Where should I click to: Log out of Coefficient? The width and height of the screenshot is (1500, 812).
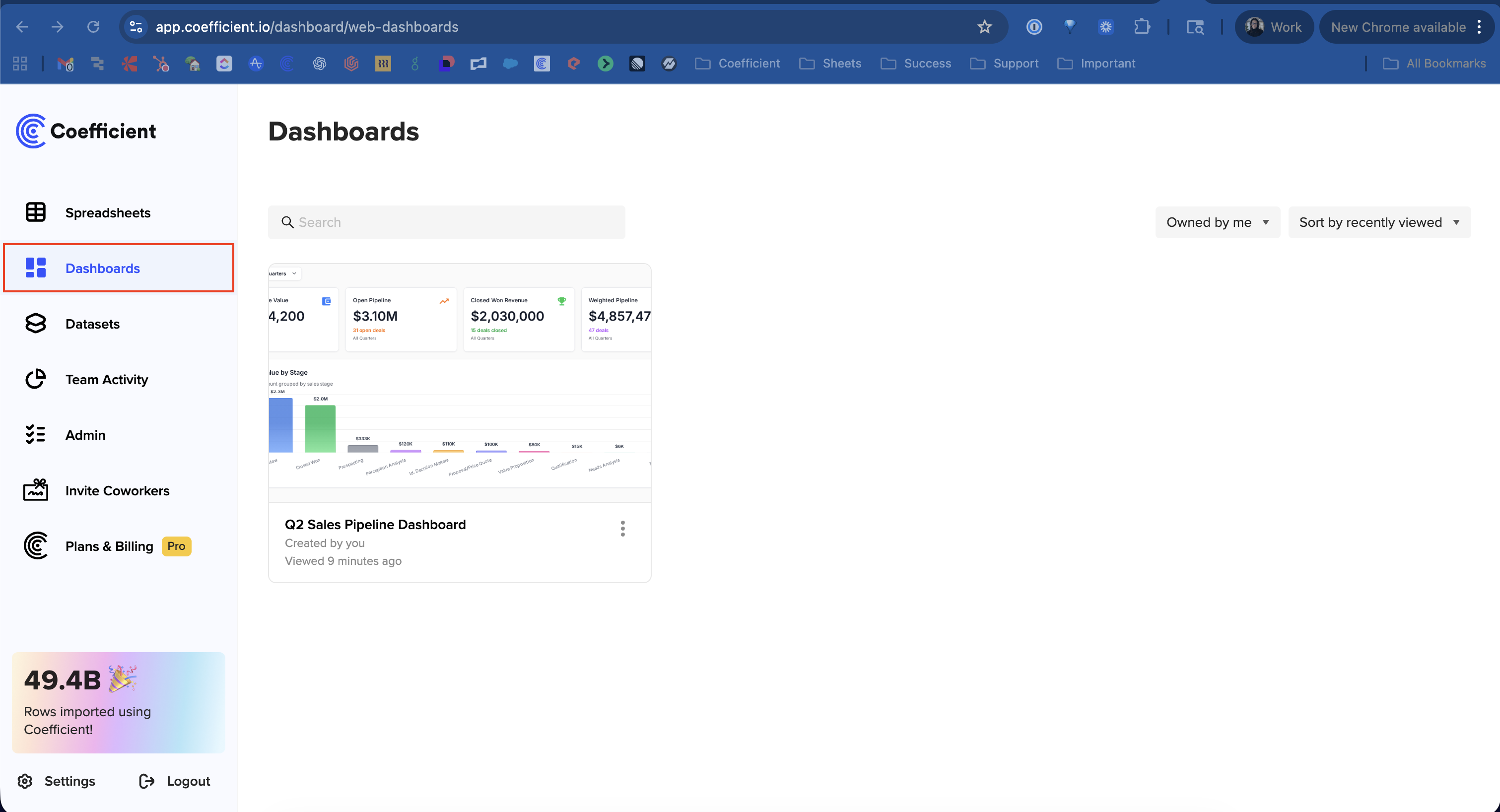(175, 781)
